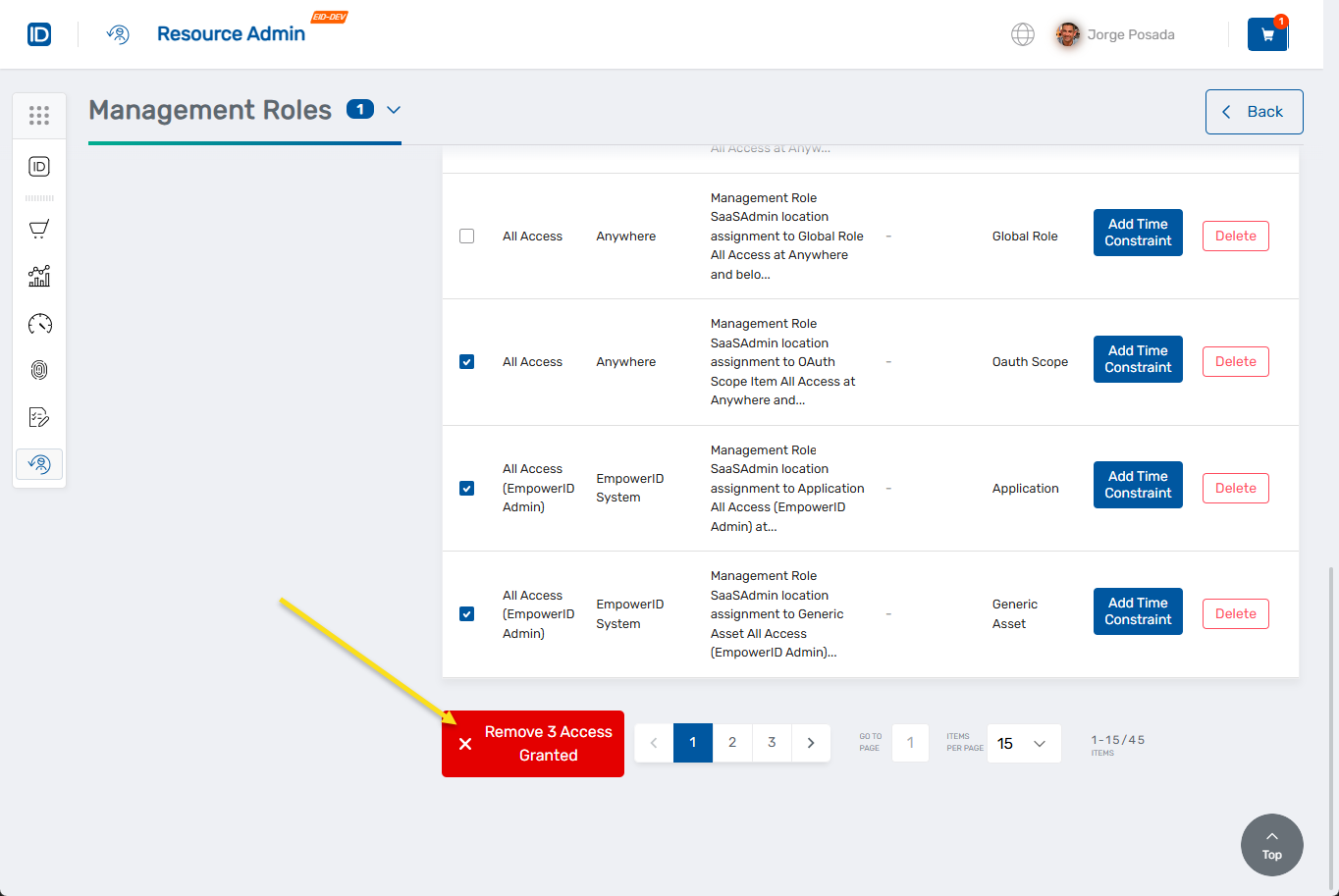Uncheck the Generic Asset row checkbox
The height and width of the screenshot is (896, 1339).
point(466,613)
